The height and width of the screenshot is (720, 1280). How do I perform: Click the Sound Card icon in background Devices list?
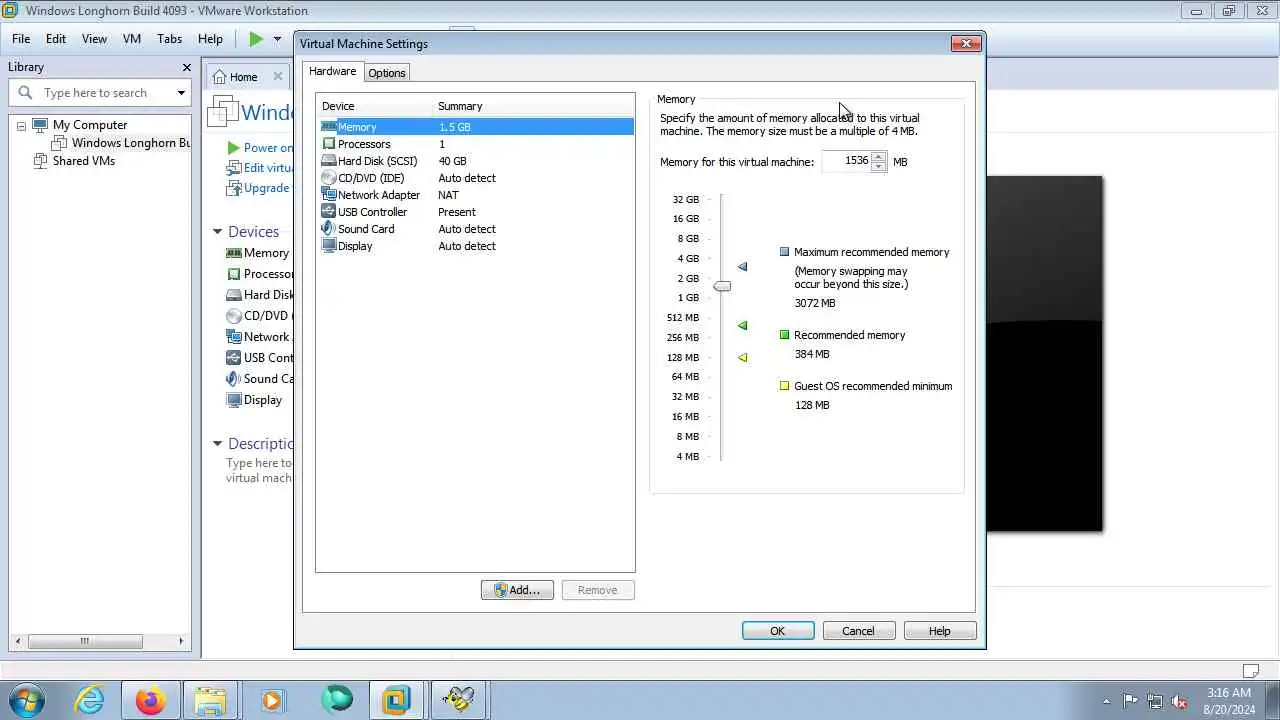click(234, 379)
